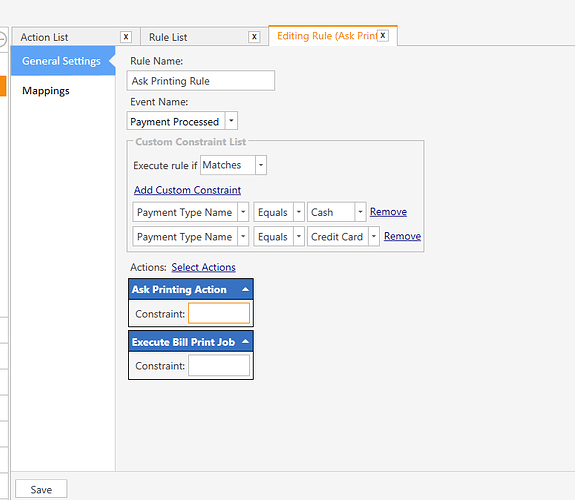Open second row Equals operator dropdown
The width and height of the screenshot is (575, 500).
coord(299,236)
